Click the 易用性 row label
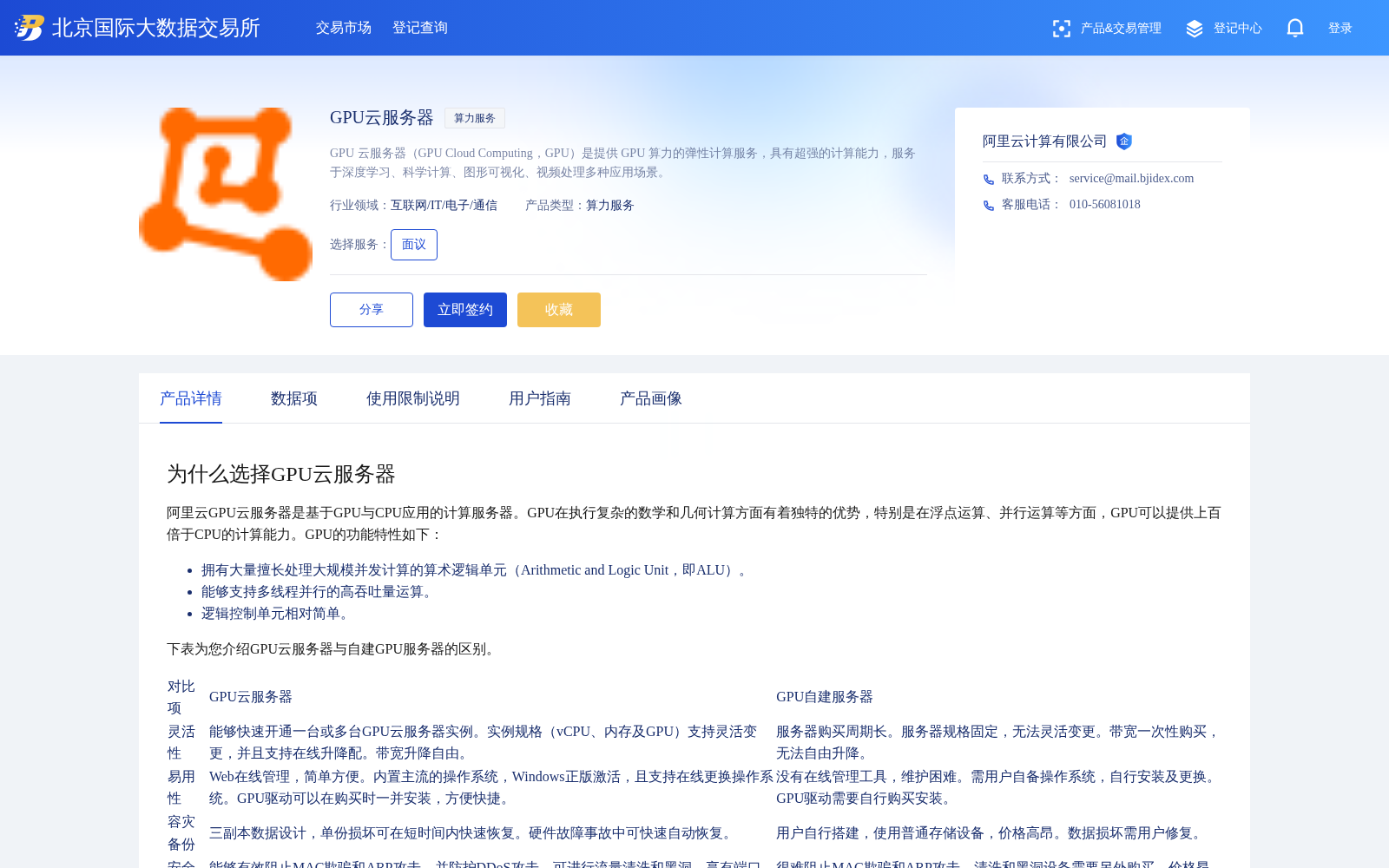The height and width of the screenshot is (868, 1389). (181, 787)
